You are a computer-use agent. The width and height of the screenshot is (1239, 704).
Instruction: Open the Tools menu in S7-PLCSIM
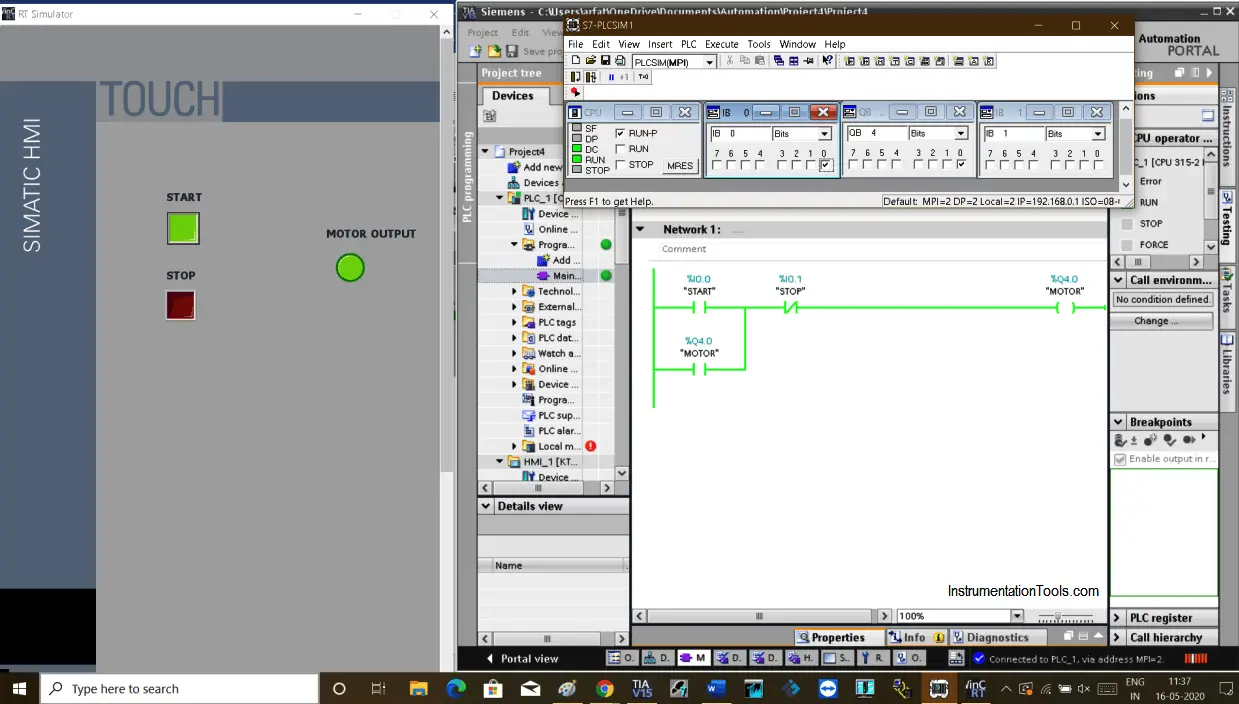[x=759, y=44]
